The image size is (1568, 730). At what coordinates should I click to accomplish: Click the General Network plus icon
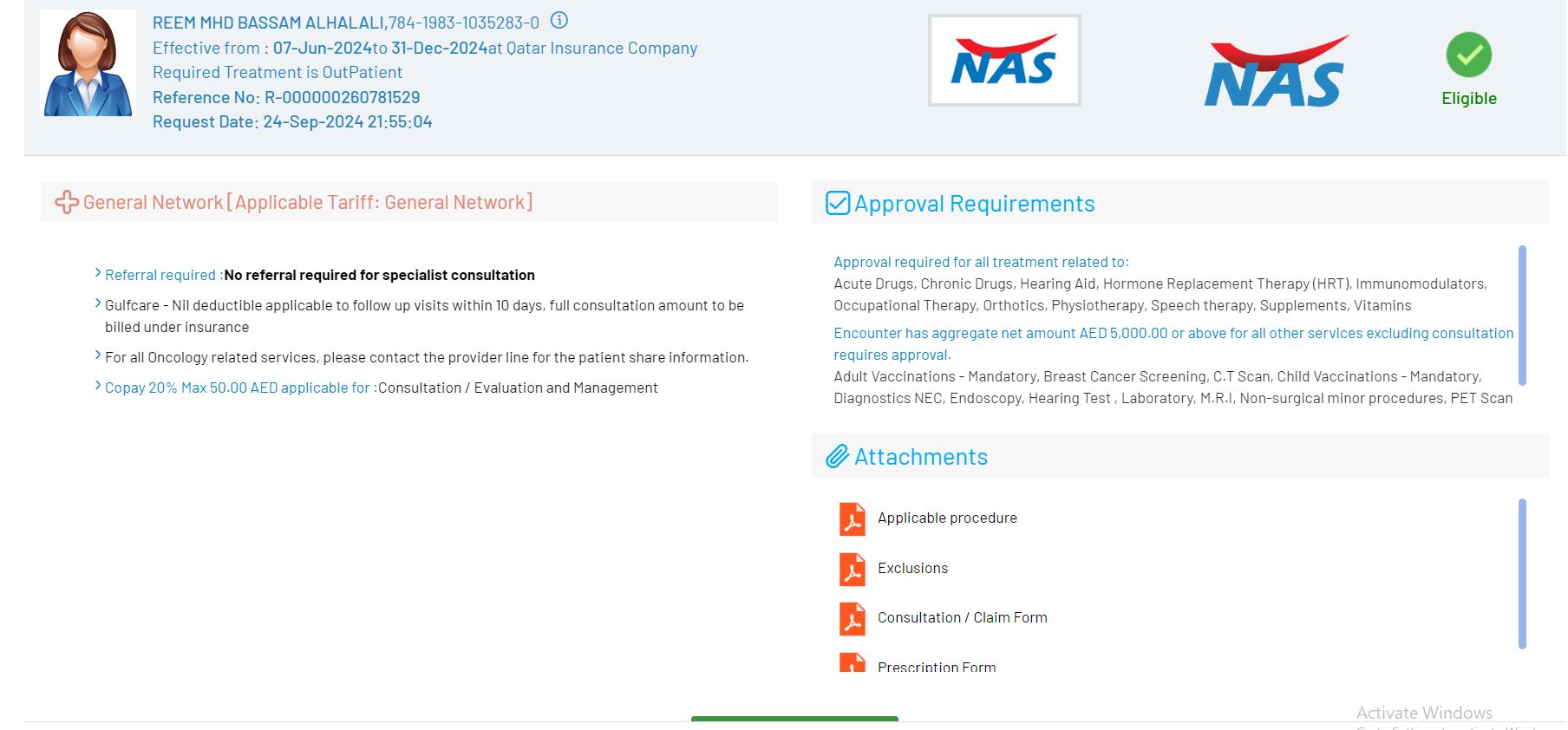point(67,202)
